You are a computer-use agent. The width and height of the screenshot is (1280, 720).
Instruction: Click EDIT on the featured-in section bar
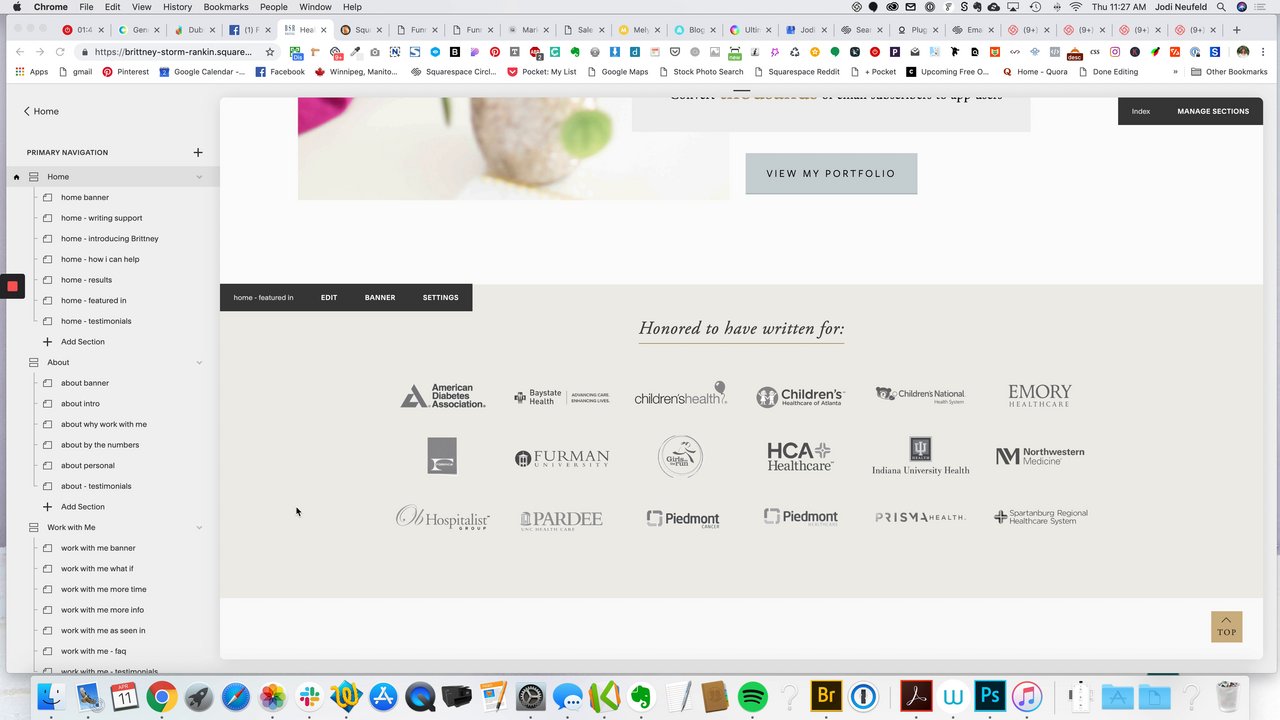coord(329,297)
